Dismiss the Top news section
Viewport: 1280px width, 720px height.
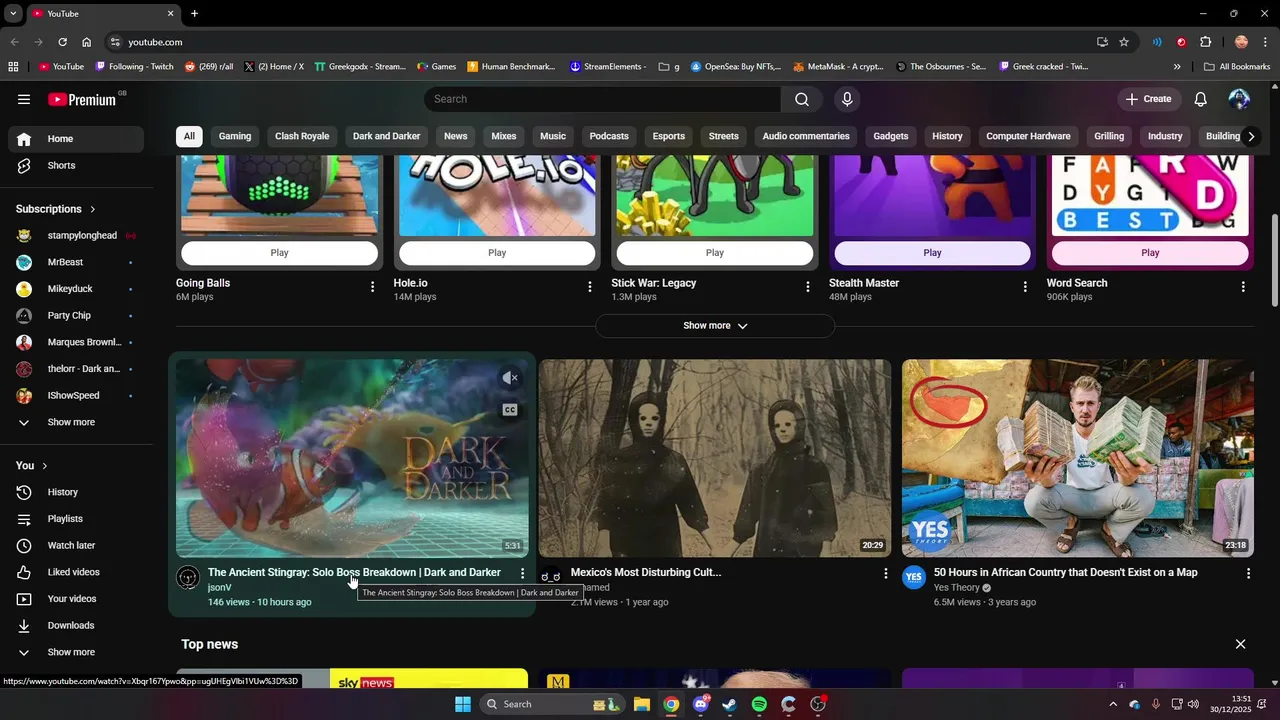1240,644
